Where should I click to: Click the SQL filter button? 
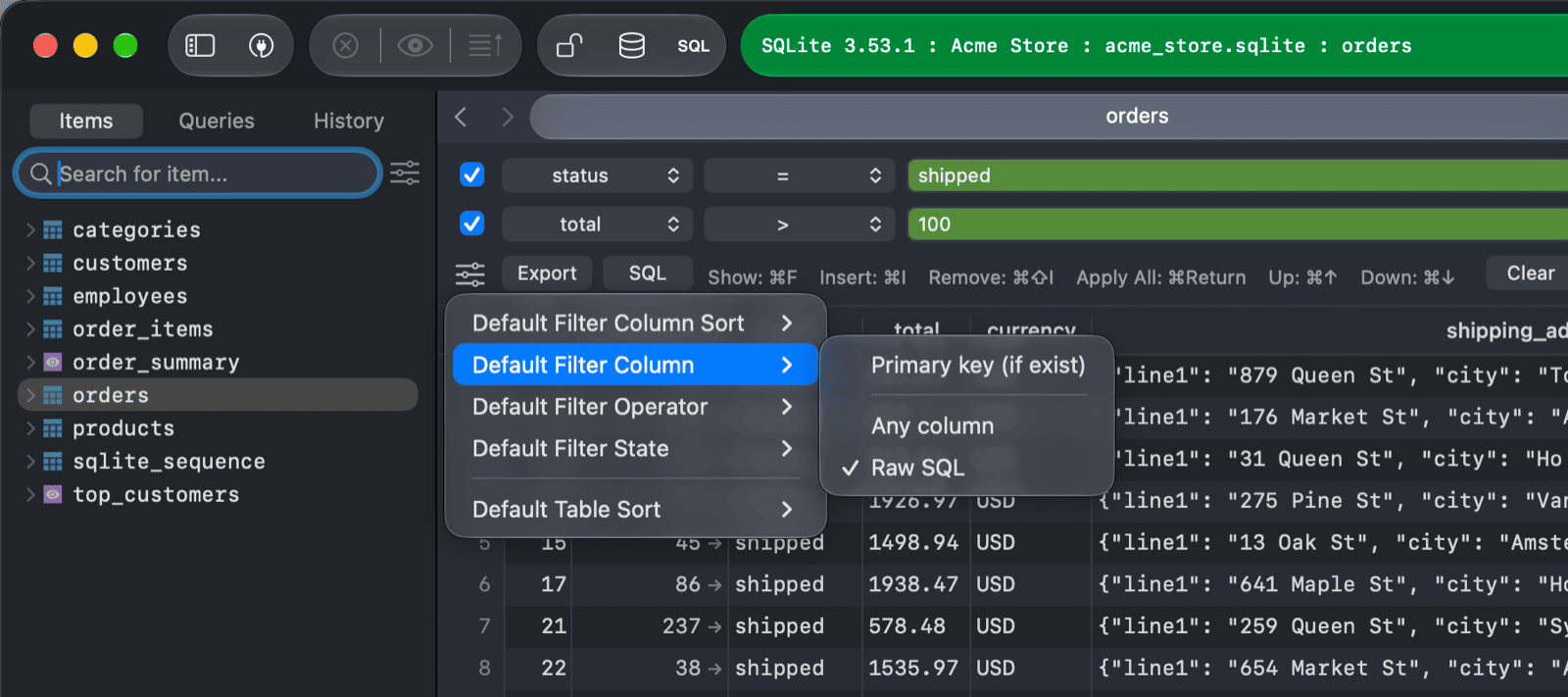(x=648, y=274)
